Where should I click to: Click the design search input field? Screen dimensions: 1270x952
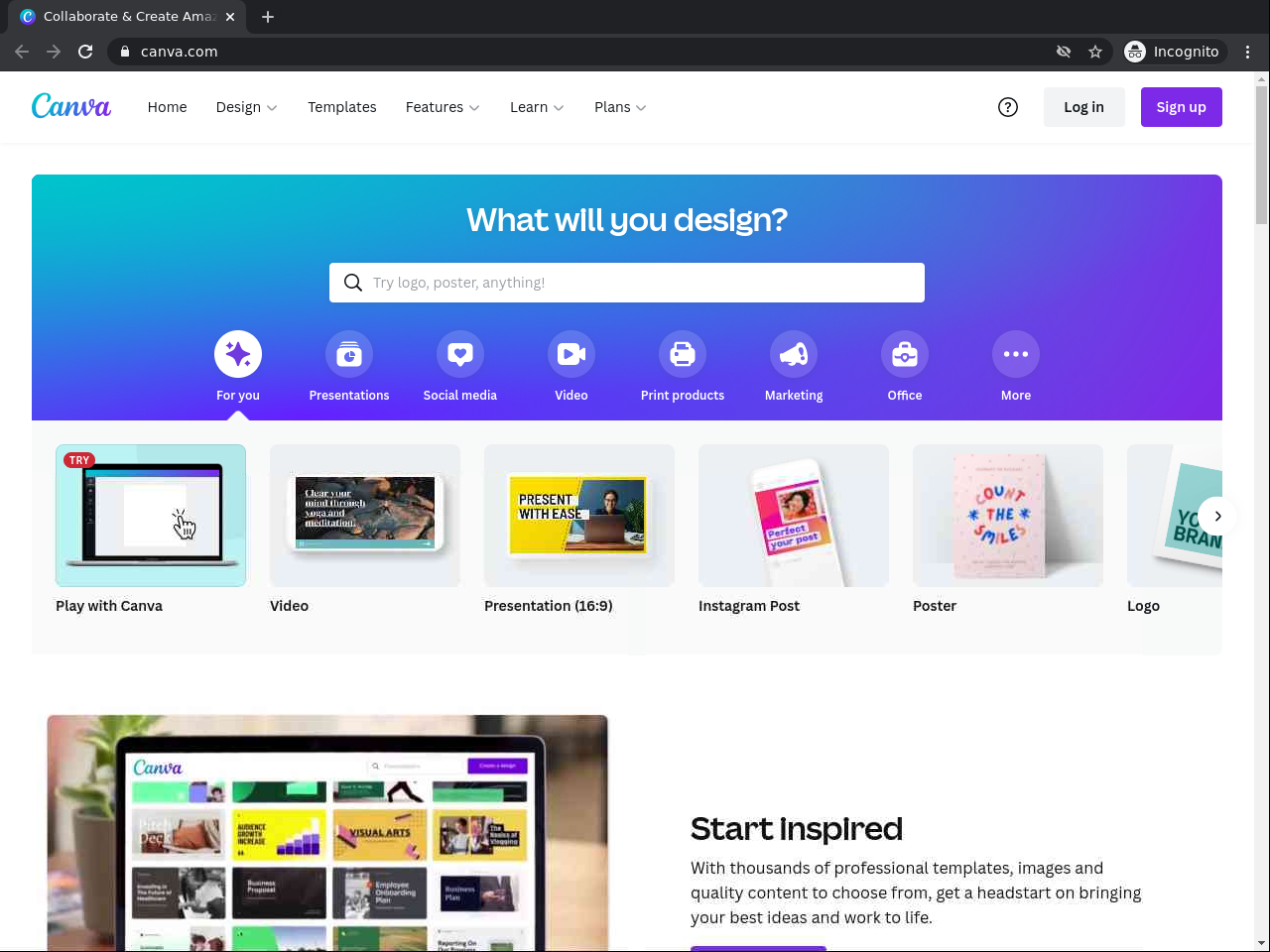pyautogui.click(x=627, y=283)
